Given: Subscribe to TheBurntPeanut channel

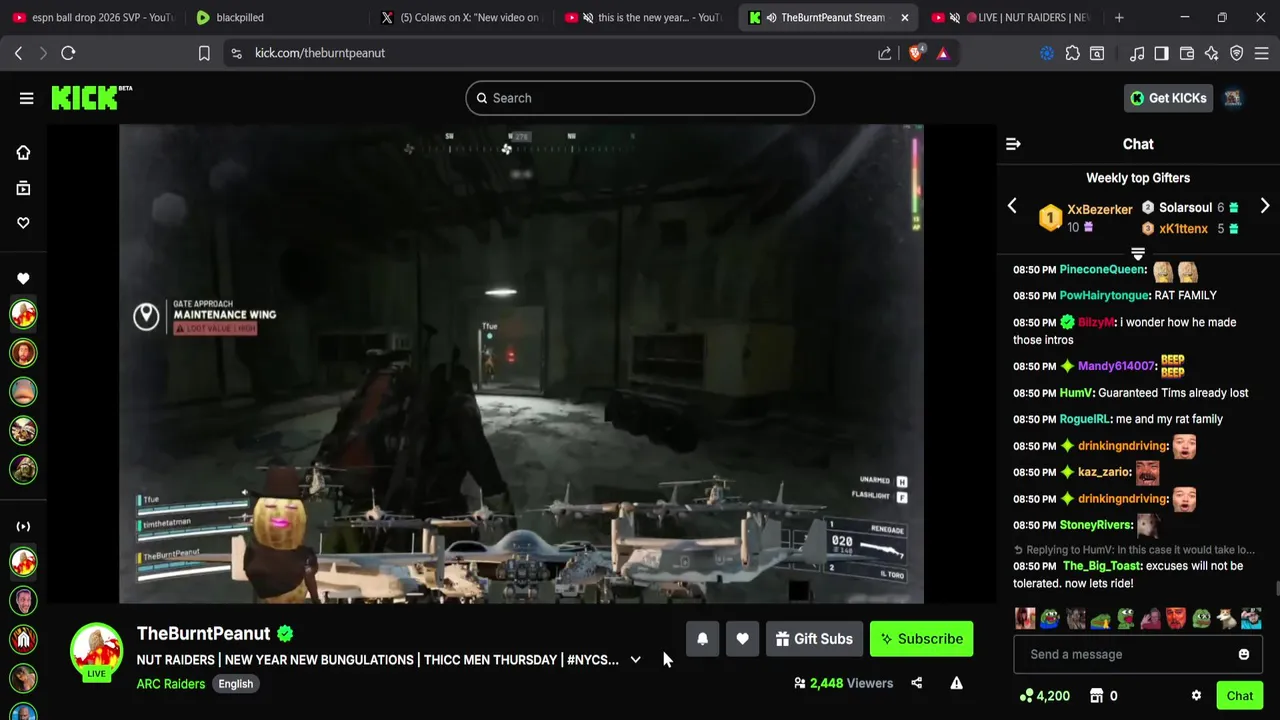Looking at the screenshot, I should pos(921,639).
